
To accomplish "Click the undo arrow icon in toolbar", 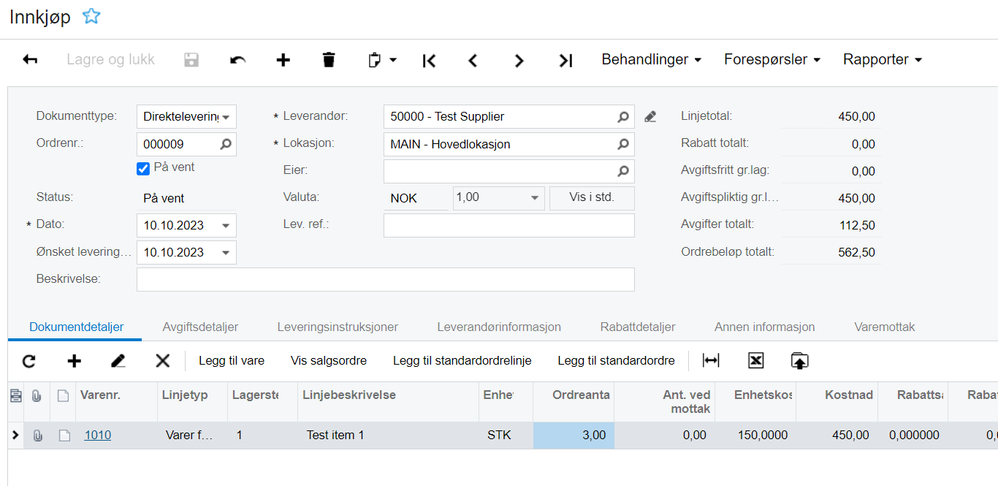I will [x=238, y=60].
